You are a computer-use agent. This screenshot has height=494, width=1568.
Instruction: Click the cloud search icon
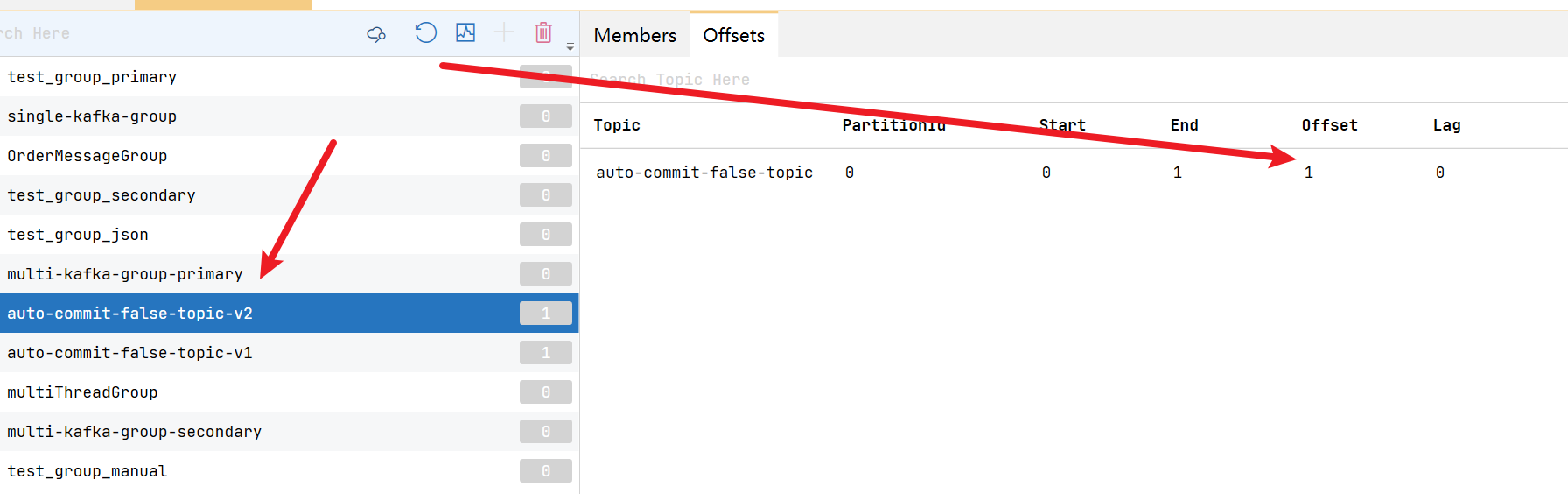tap(376, 34)
